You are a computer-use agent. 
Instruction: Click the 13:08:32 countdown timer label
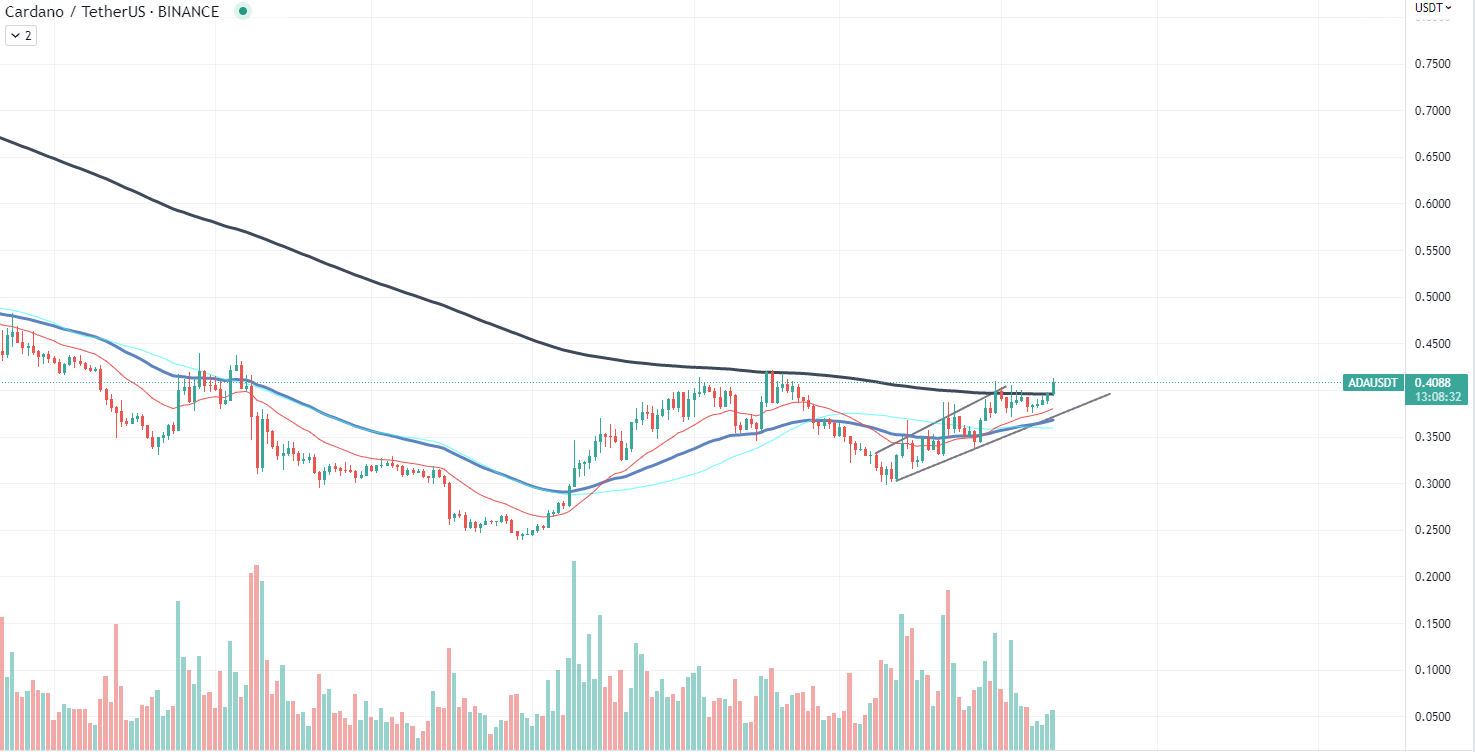[x=1439, y=397]
